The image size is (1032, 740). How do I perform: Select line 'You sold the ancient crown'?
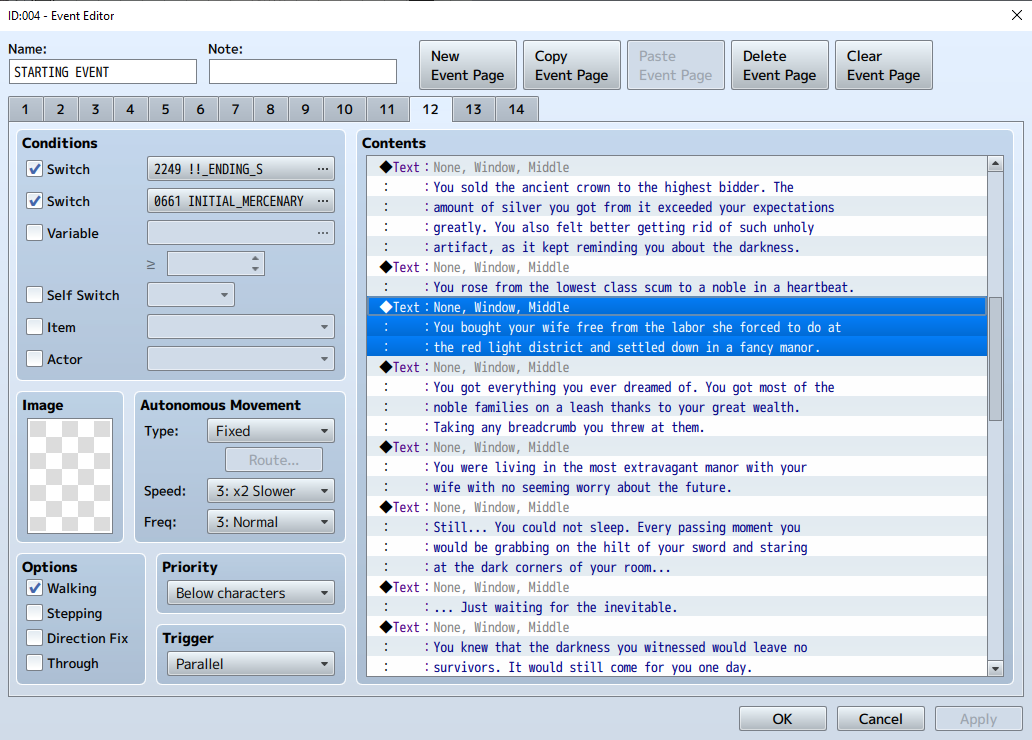click(x=677, y=188)
